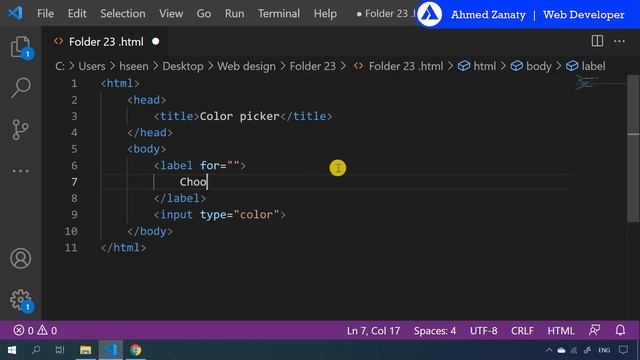Click the closing </html> tag on line 11
Image resolution: width=640 pixels, height=360 pixels.
[123, 248]
